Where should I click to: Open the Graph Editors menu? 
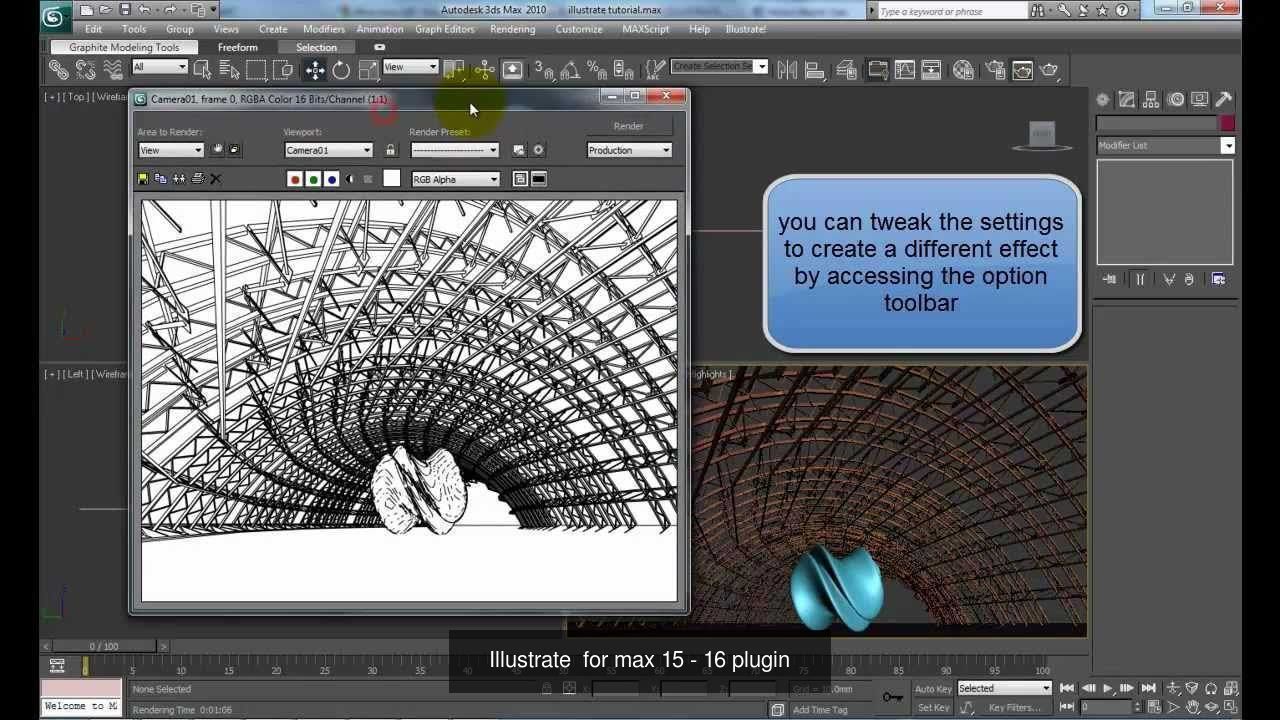coord(445,29)
